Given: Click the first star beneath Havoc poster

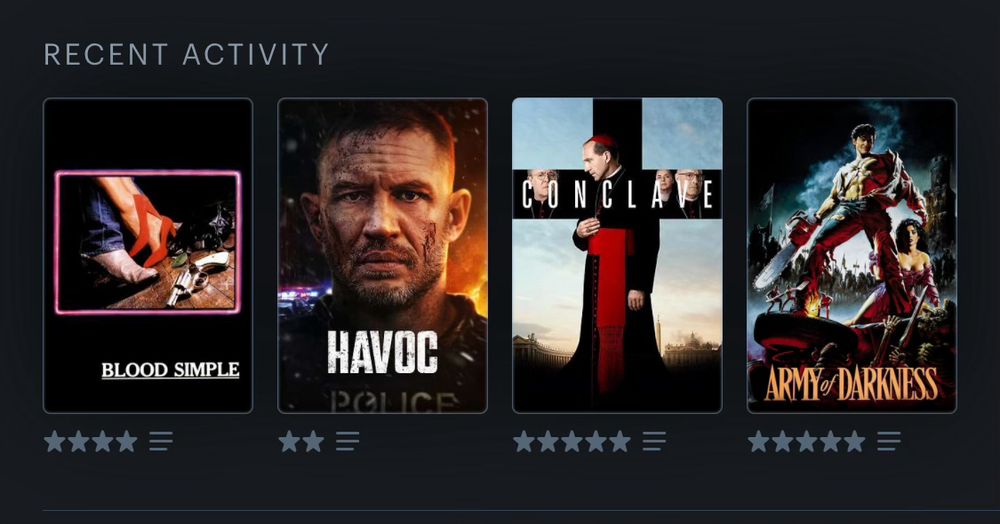Looking at the screenshot, I should (290, 441).
